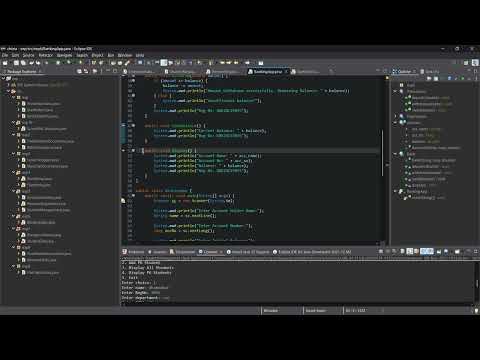Click the 'Enter Account Holder Name' println line

pyautogui.click(x=209, y=211)
